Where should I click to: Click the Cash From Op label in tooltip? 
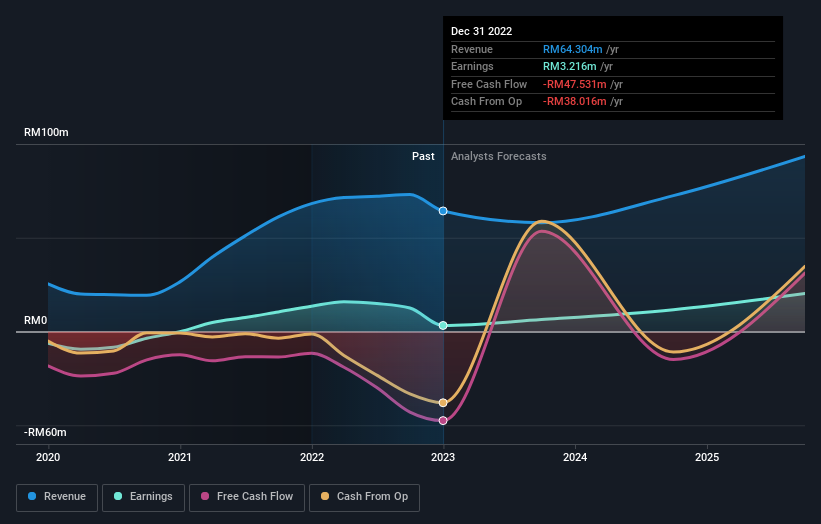[x=486, y=102]
